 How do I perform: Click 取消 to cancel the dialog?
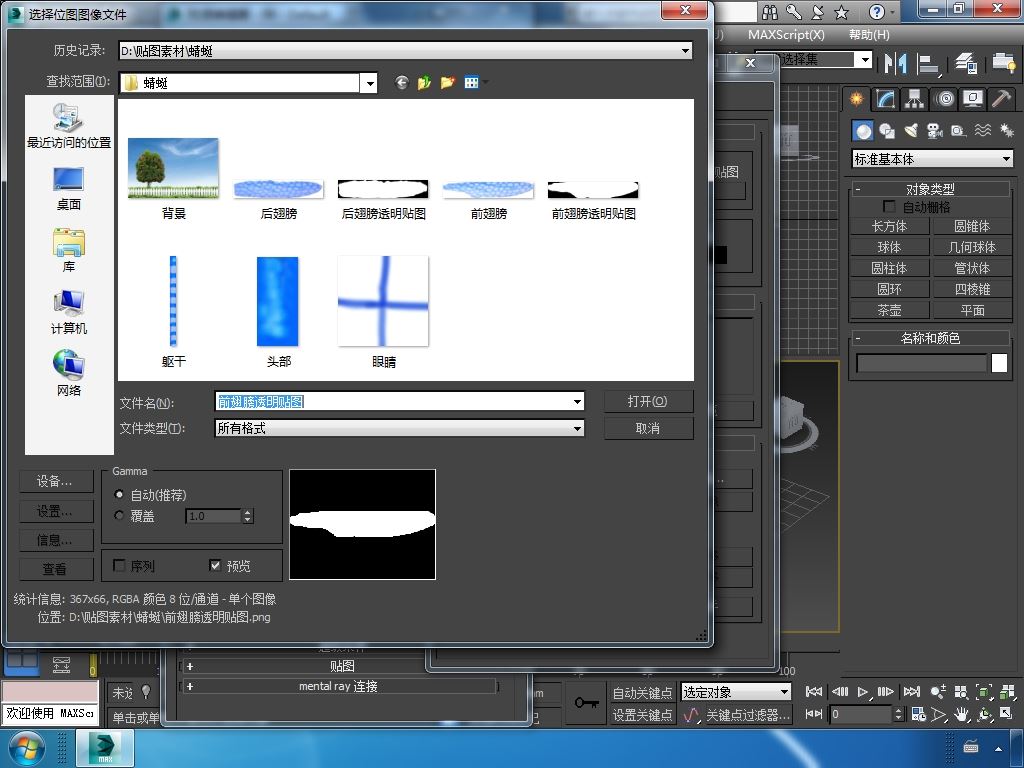(648, 428)
